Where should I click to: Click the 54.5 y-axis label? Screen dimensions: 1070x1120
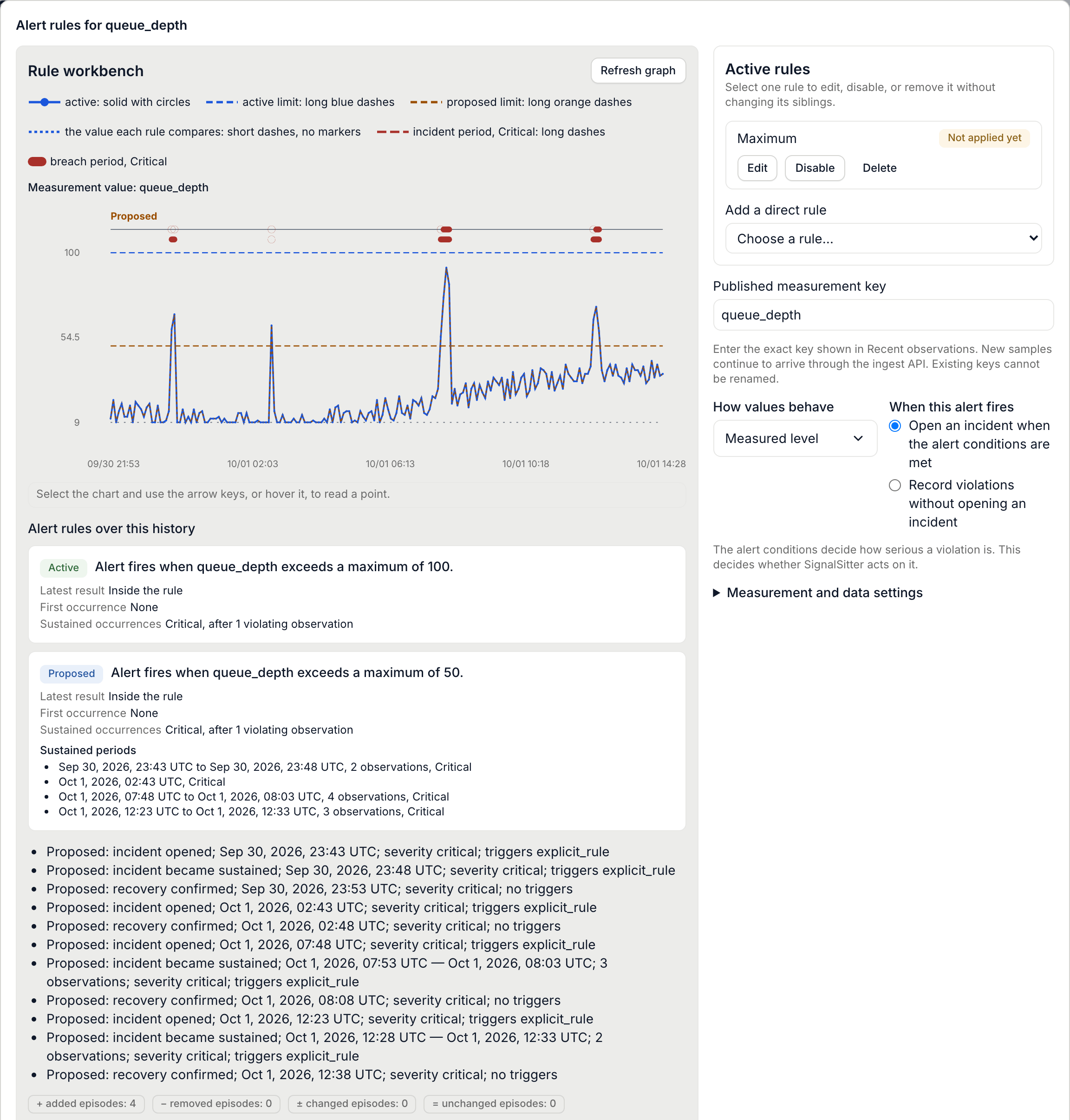tap(70, 337)
